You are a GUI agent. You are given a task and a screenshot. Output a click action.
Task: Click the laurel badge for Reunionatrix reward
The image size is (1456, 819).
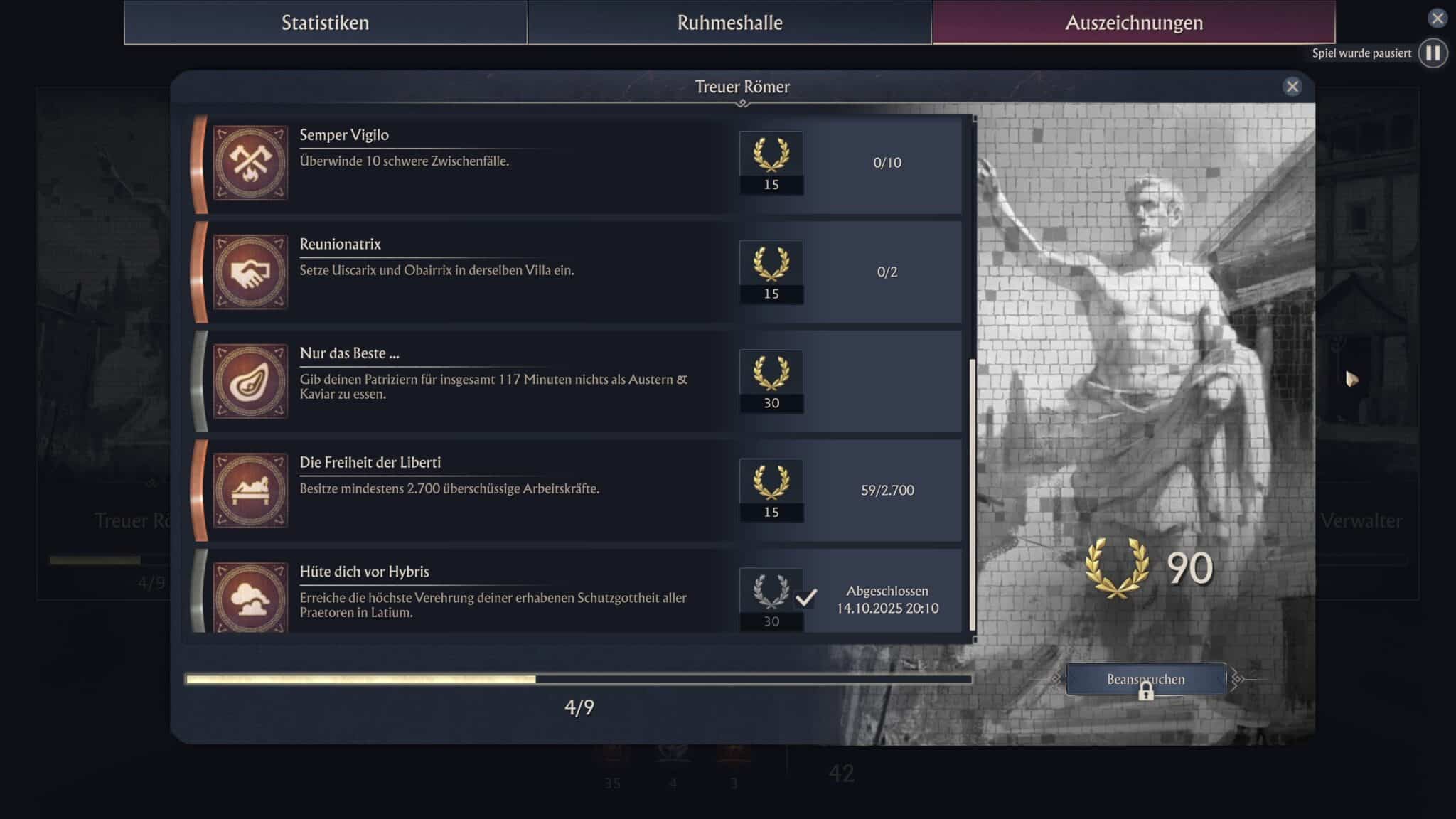(771, 272)
